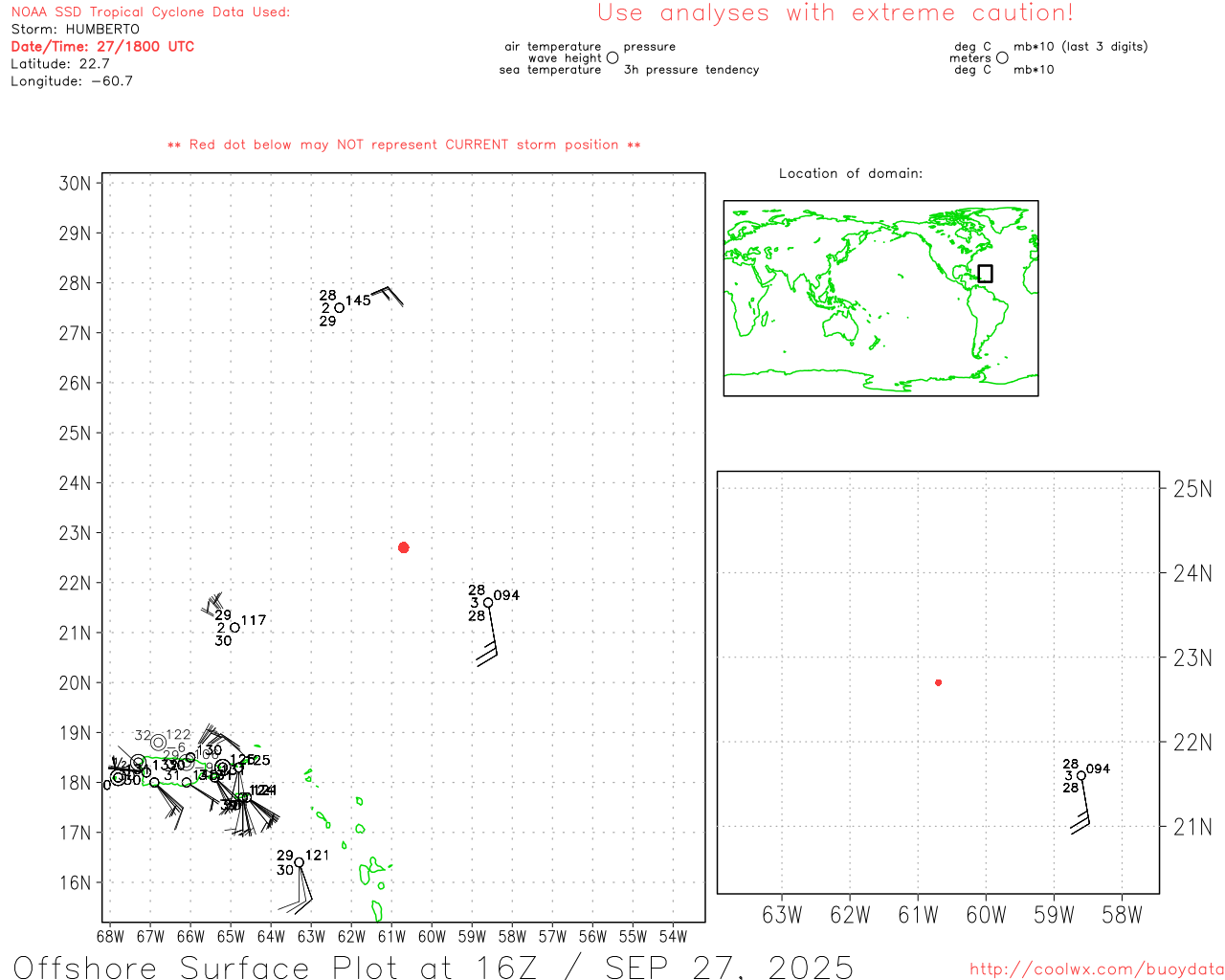Open the coolwx.com/buoydata link
The width and height of the screenshot is (1225, 980).
point(1097,969)
